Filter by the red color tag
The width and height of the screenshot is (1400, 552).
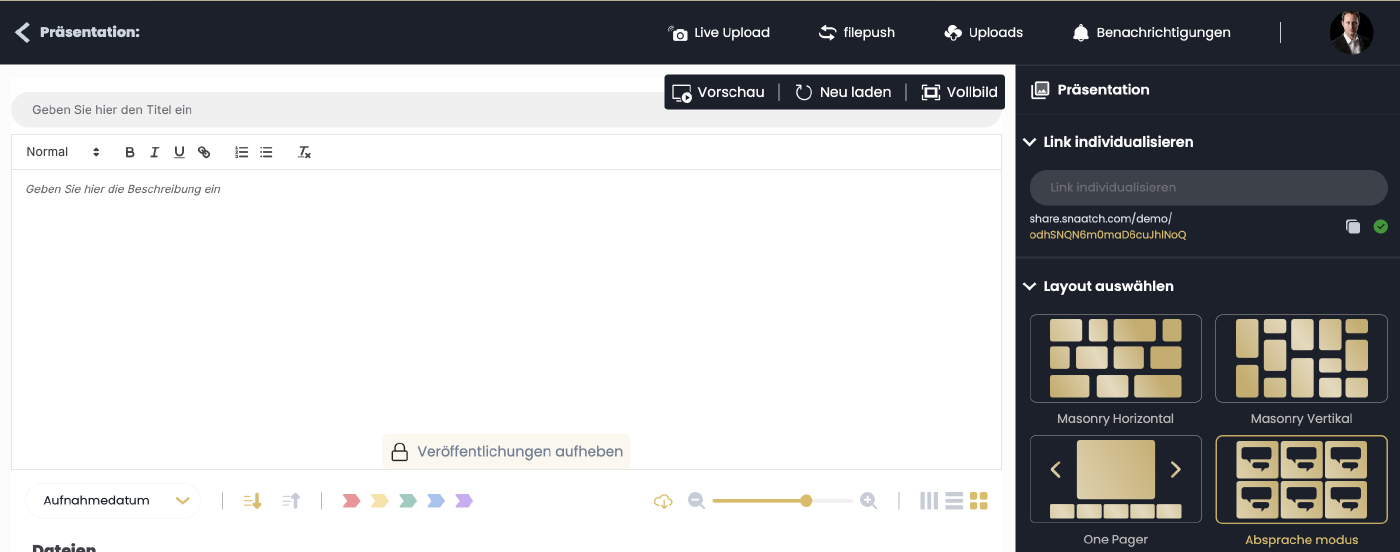(351, 501)
